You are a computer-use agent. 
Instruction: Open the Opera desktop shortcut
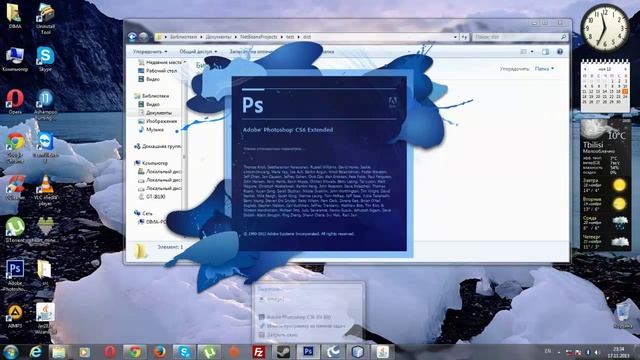pos(15,102)
